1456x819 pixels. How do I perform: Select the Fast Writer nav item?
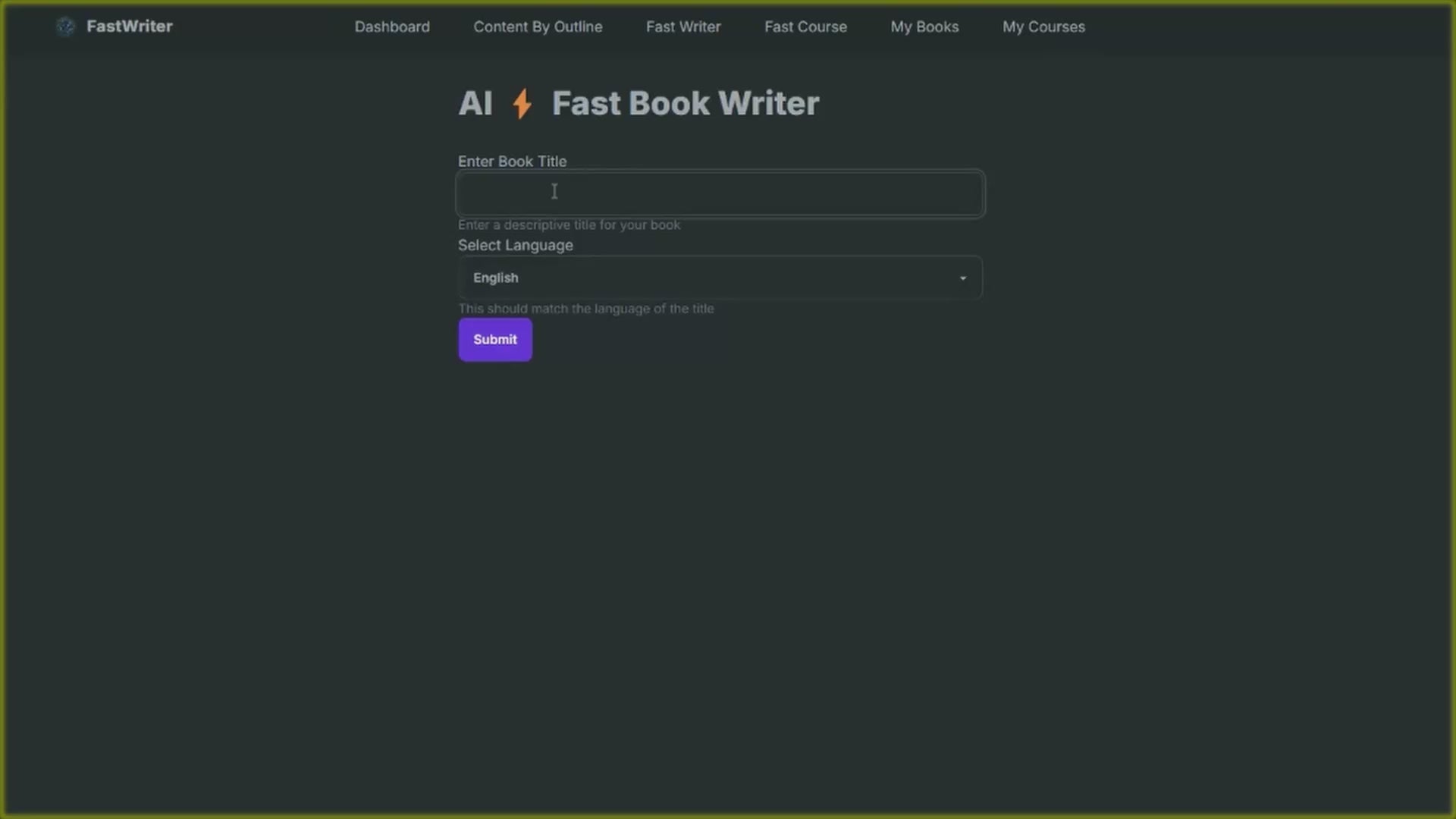pos(683,27)
